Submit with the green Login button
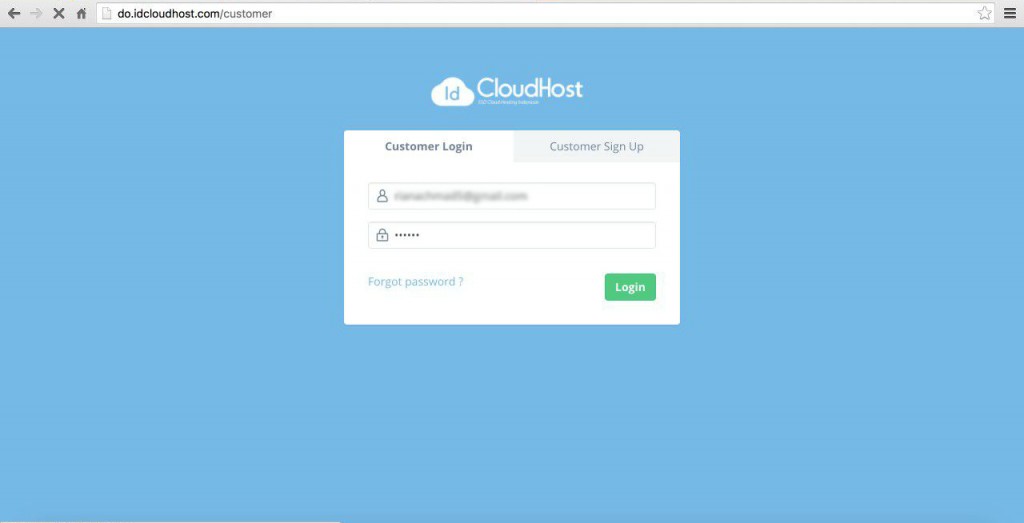Screen dimensions: 1024x523 [630, 287]
